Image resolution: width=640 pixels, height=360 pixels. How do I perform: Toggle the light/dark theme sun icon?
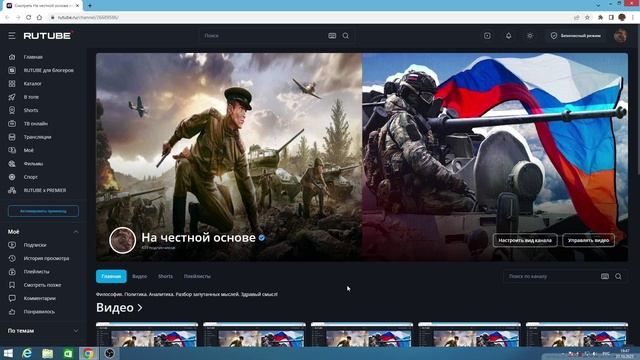coord(530,36)
